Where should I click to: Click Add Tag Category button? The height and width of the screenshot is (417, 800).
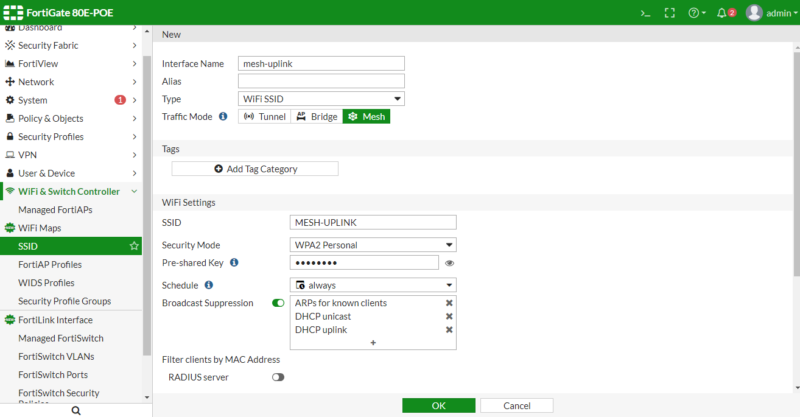click(255, 169)
